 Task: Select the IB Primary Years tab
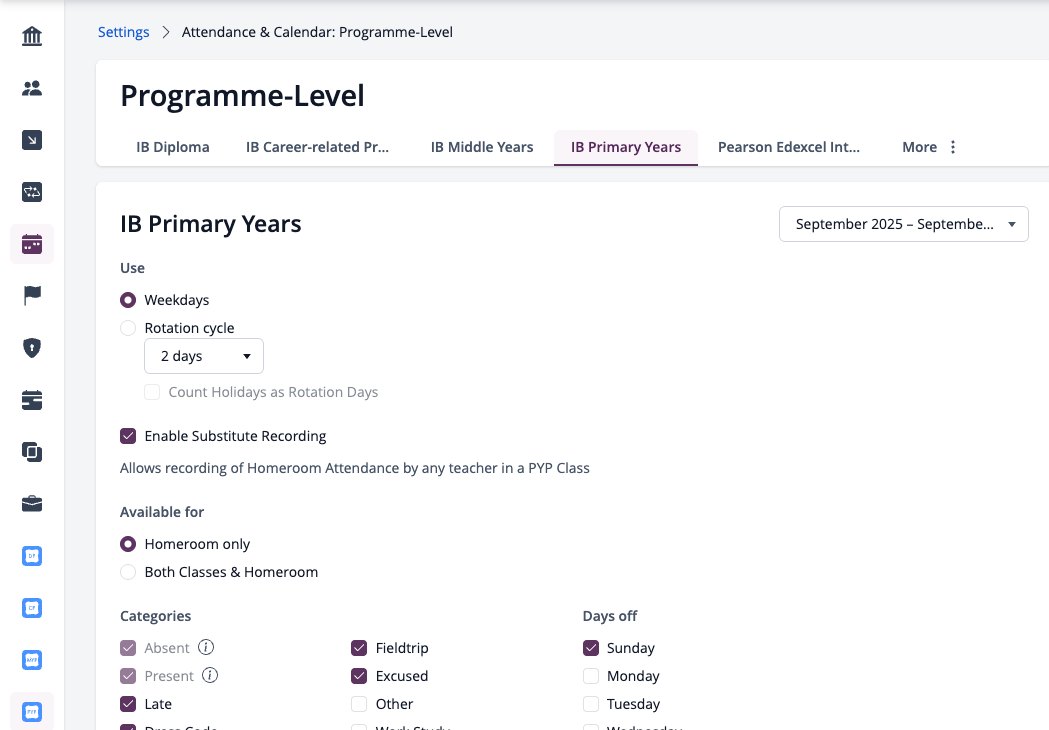point(626,147)
